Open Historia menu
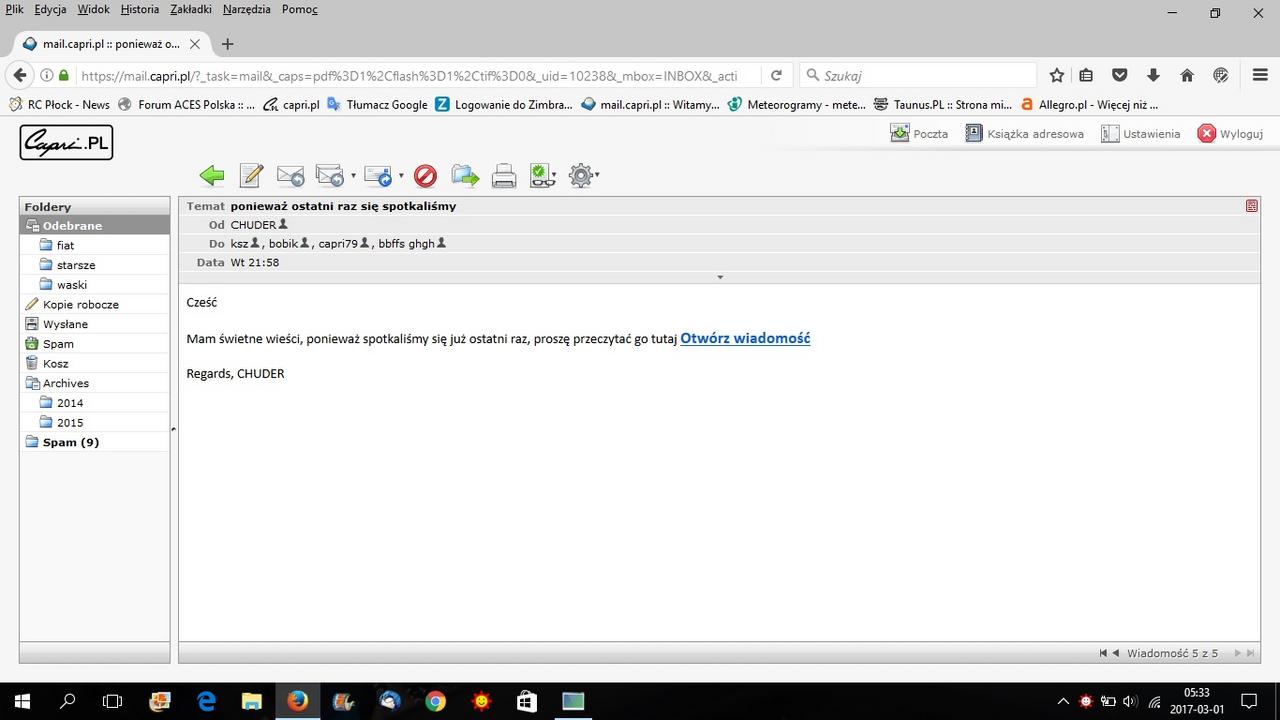This screenshot has height=720, width=1280. [x=140, y=9]
